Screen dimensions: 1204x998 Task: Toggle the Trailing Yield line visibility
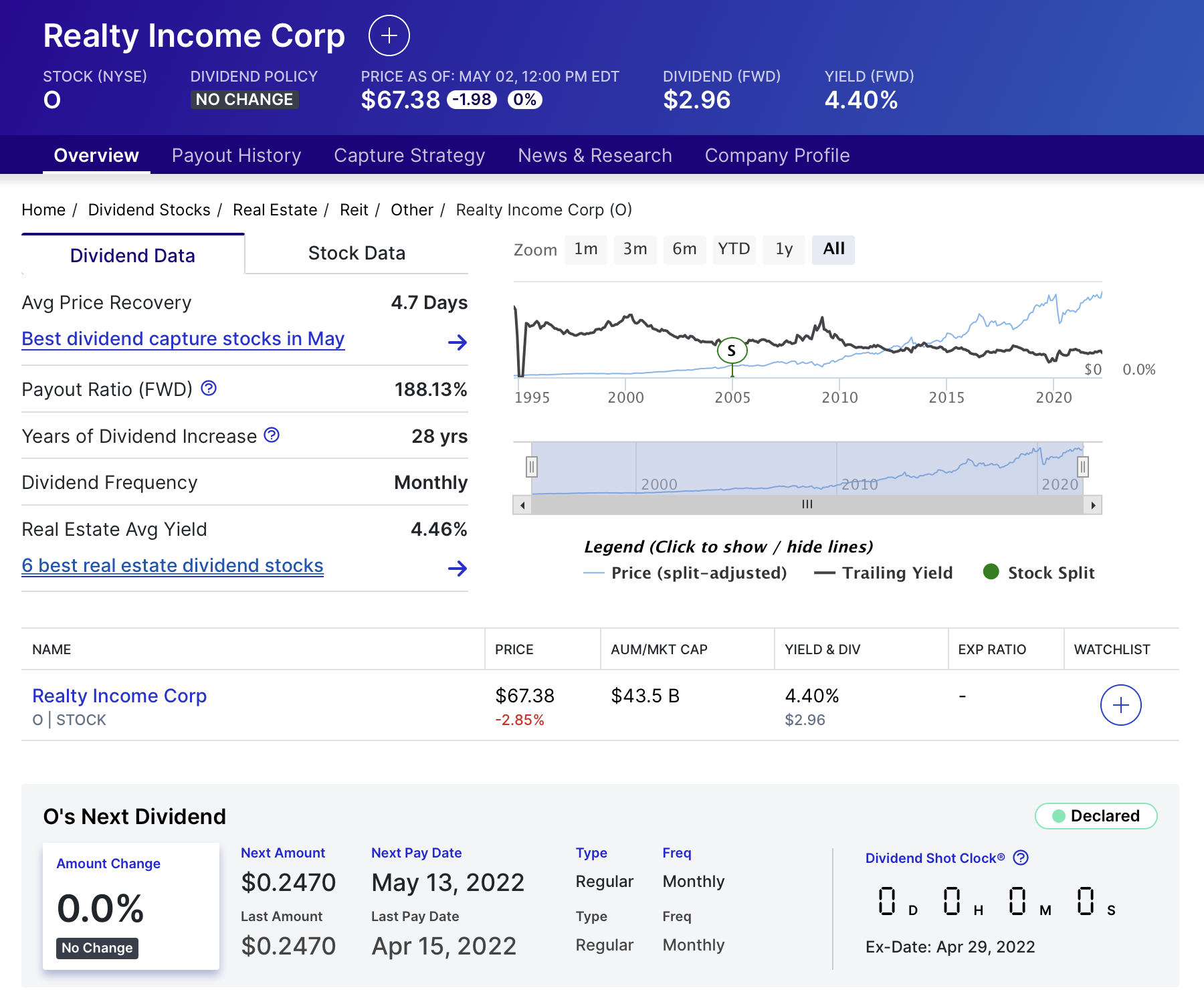click(898, 573)
